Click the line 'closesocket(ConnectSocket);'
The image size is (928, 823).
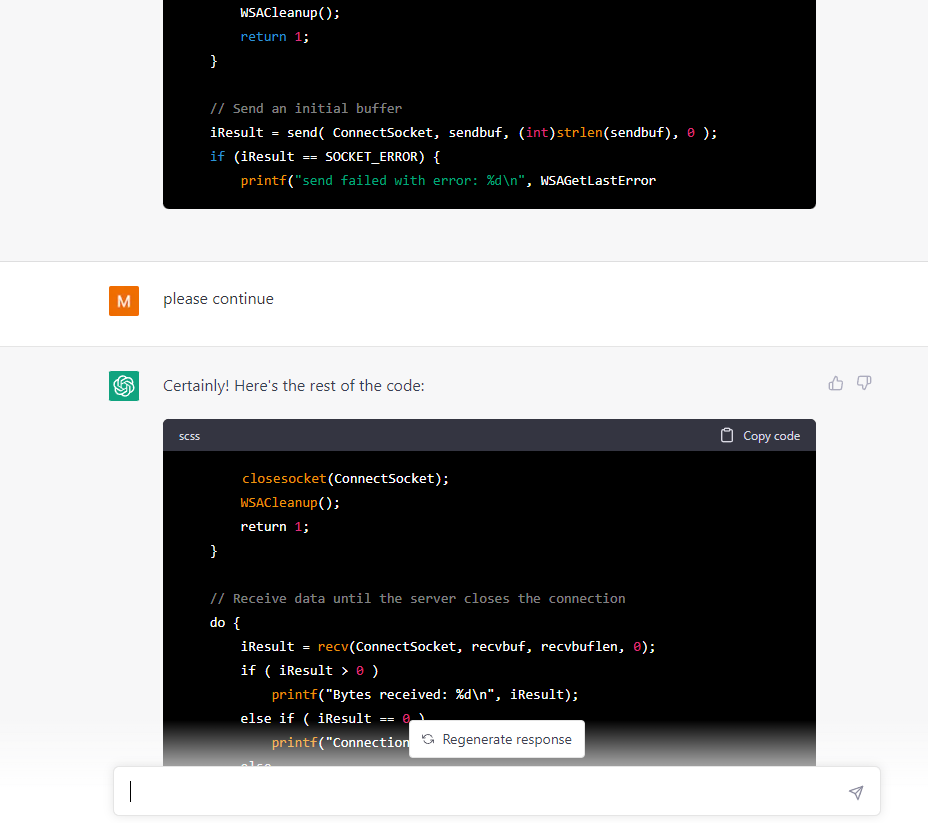point(345,479)
